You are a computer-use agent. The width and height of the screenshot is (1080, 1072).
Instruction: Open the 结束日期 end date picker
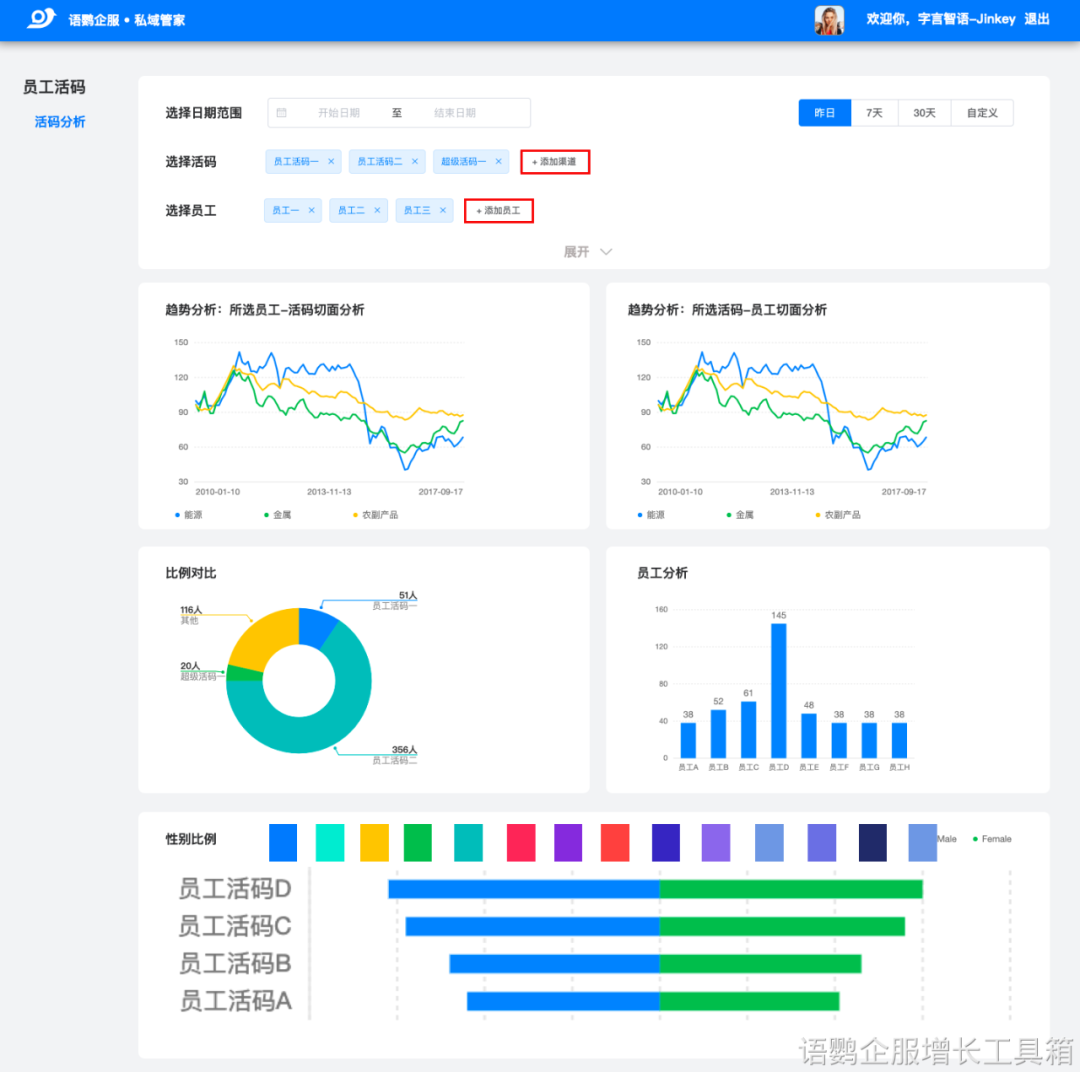coord(455,113)
